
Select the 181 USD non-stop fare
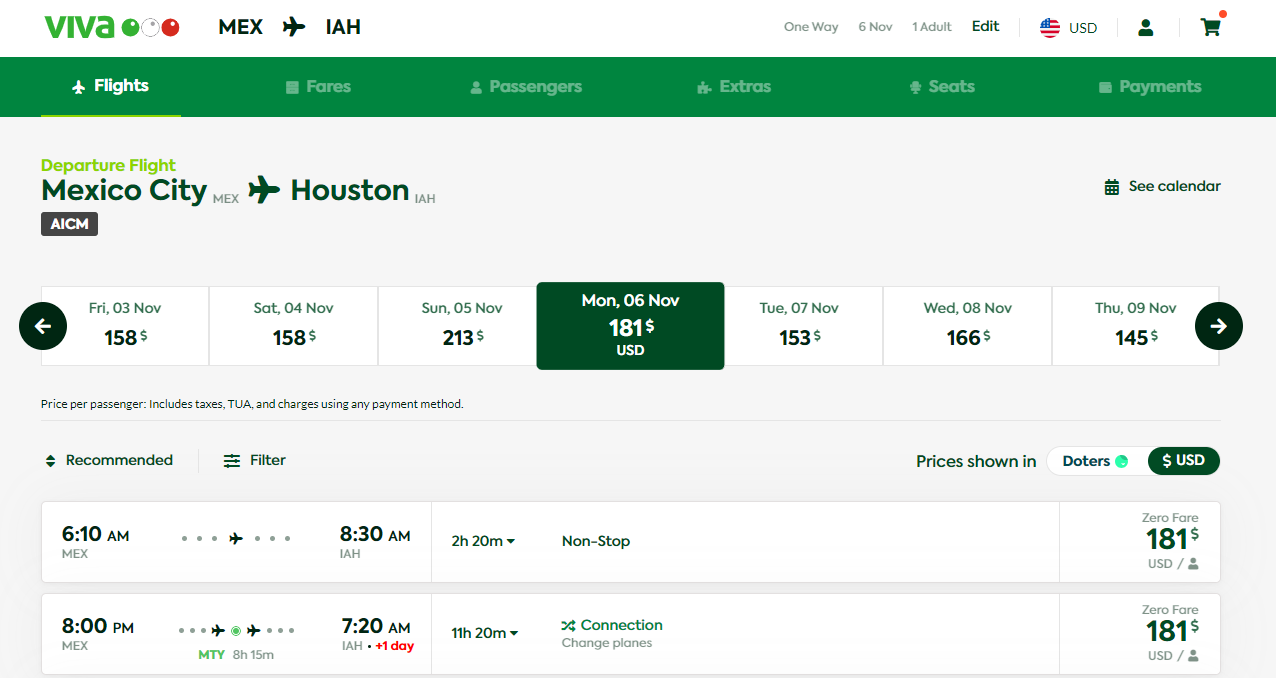tap(1168, 542)
